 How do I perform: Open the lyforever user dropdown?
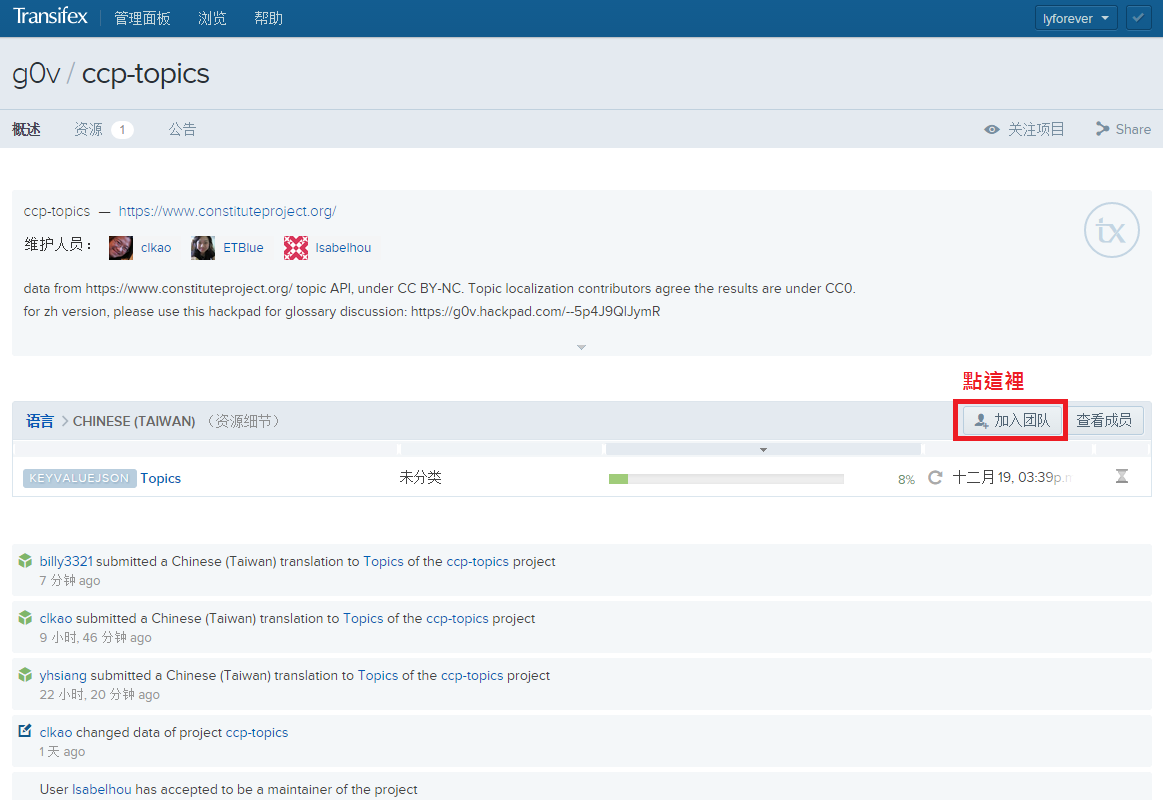[1075, 18]
